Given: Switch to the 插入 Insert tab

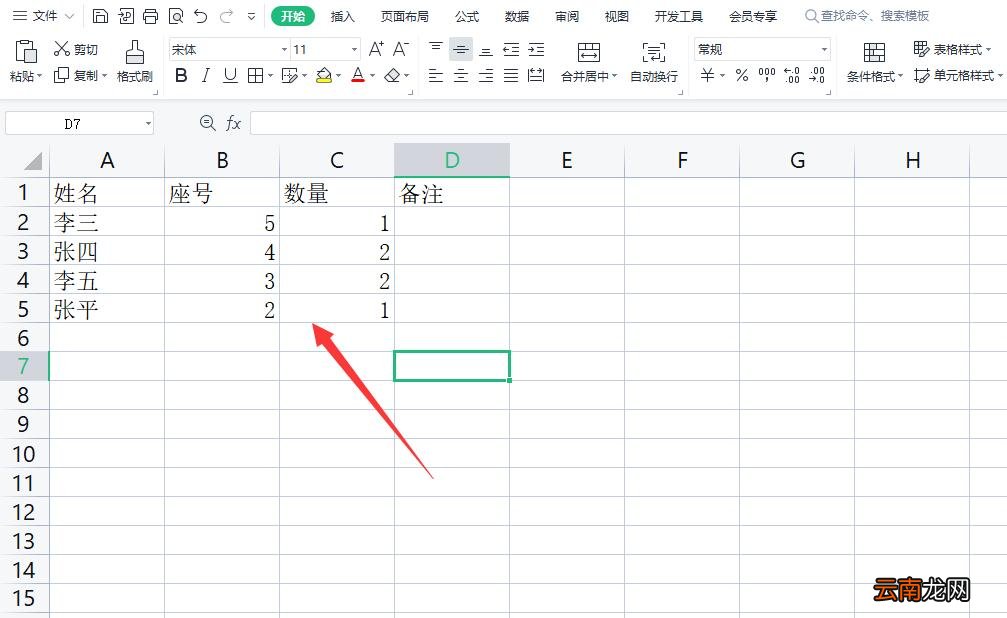Looking at the screenshot, I should coord(342,16).
